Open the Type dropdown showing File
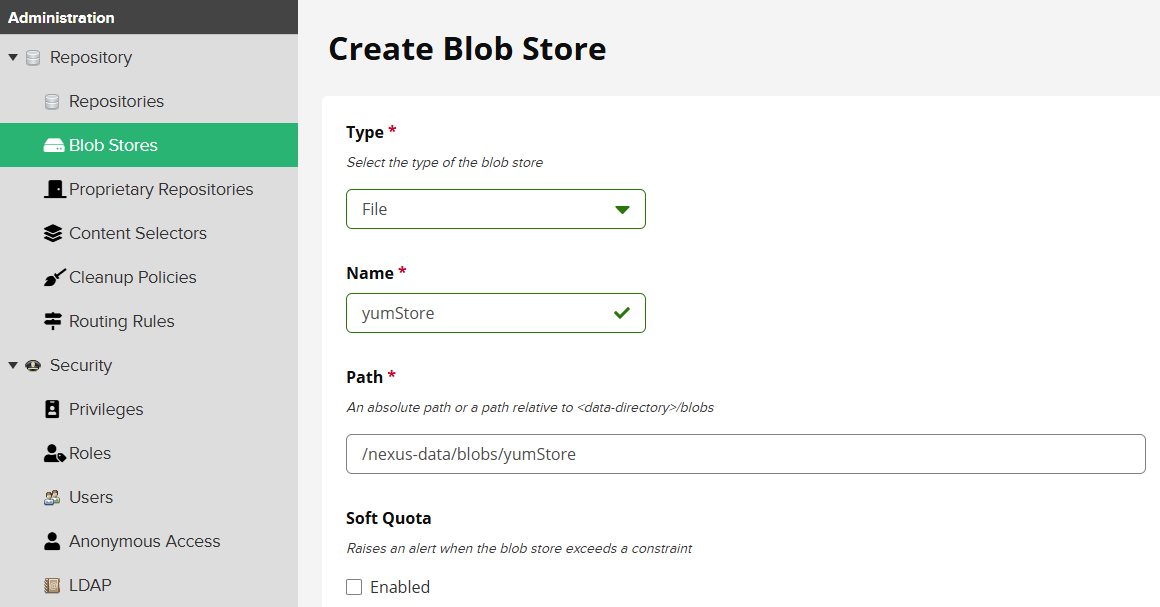 [496, 209]
